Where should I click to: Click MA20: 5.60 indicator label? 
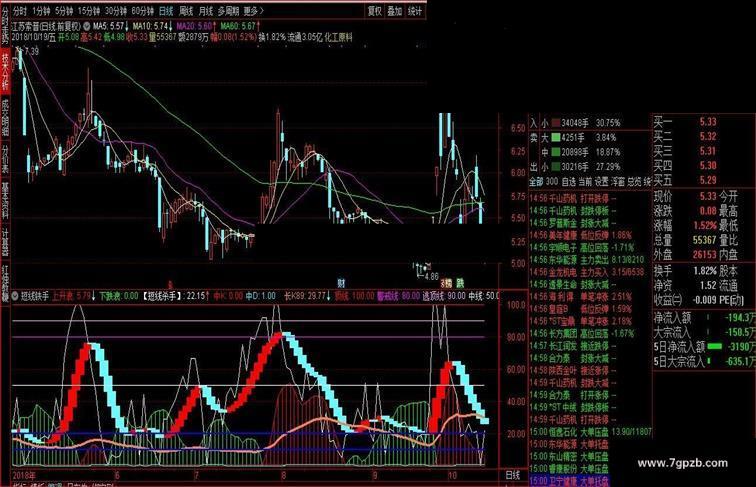(x=196, y=26)
